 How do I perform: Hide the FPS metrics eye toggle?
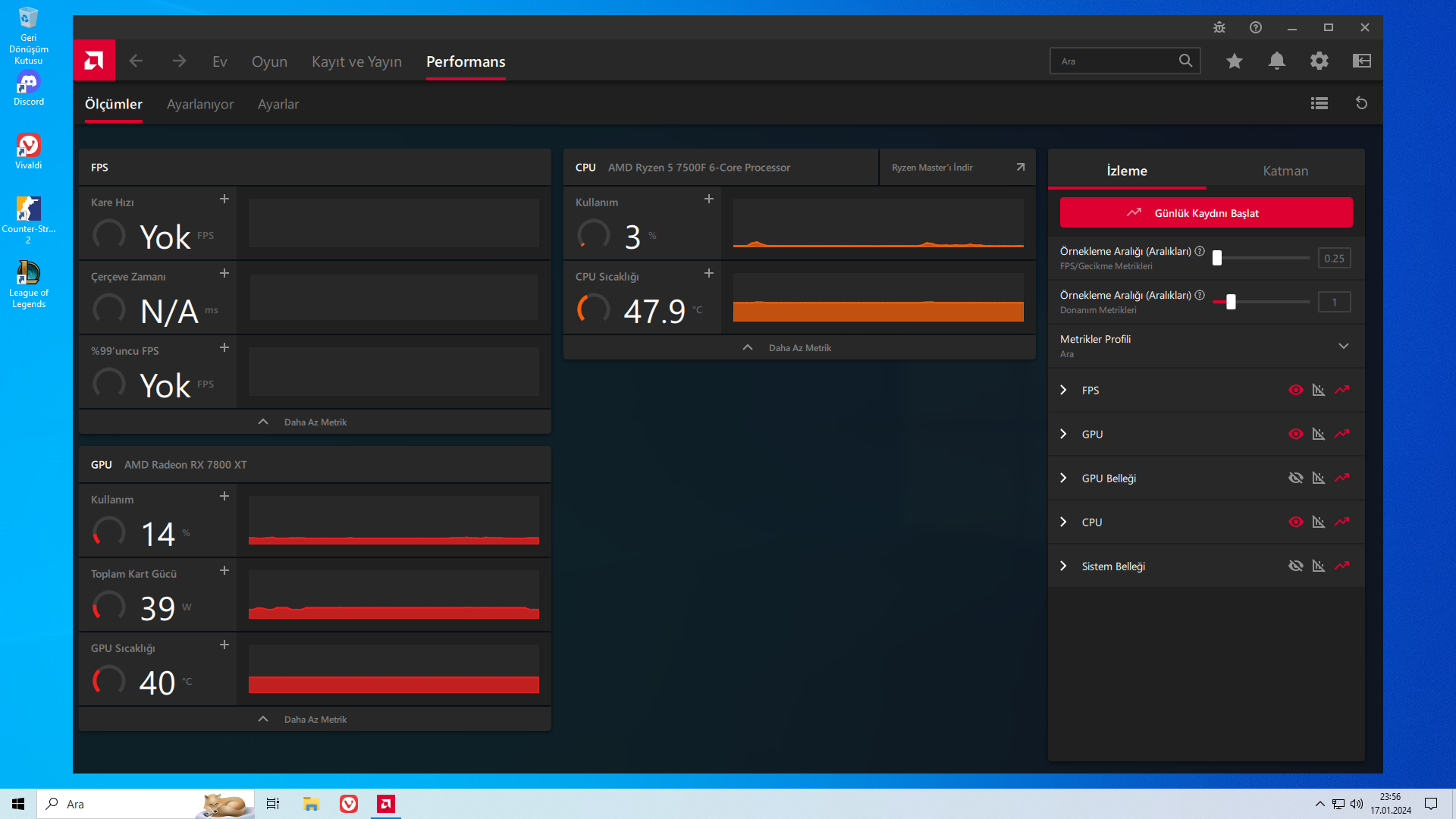pos(1296,390)
